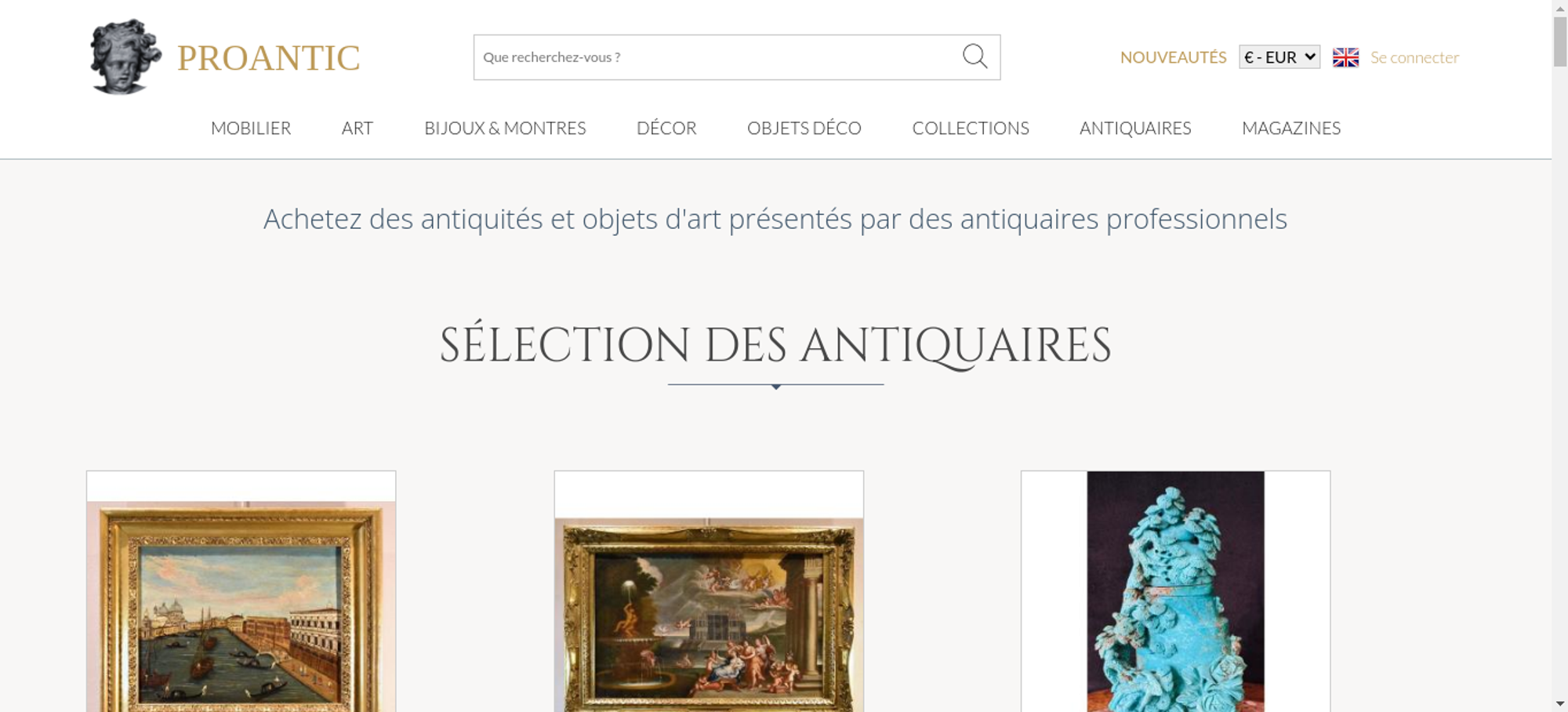Open the OBJETS DÉCO menu

coord(804,128)
